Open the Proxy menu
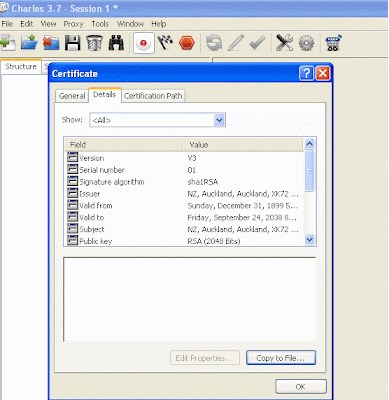Image resolution: width=389 pixels, height=400 pixels. (x=73, y=24)
